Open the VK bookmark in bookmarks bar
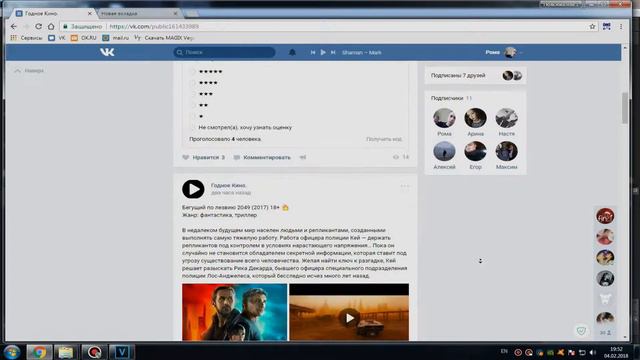The image size is (640, 360). point(57,38)
